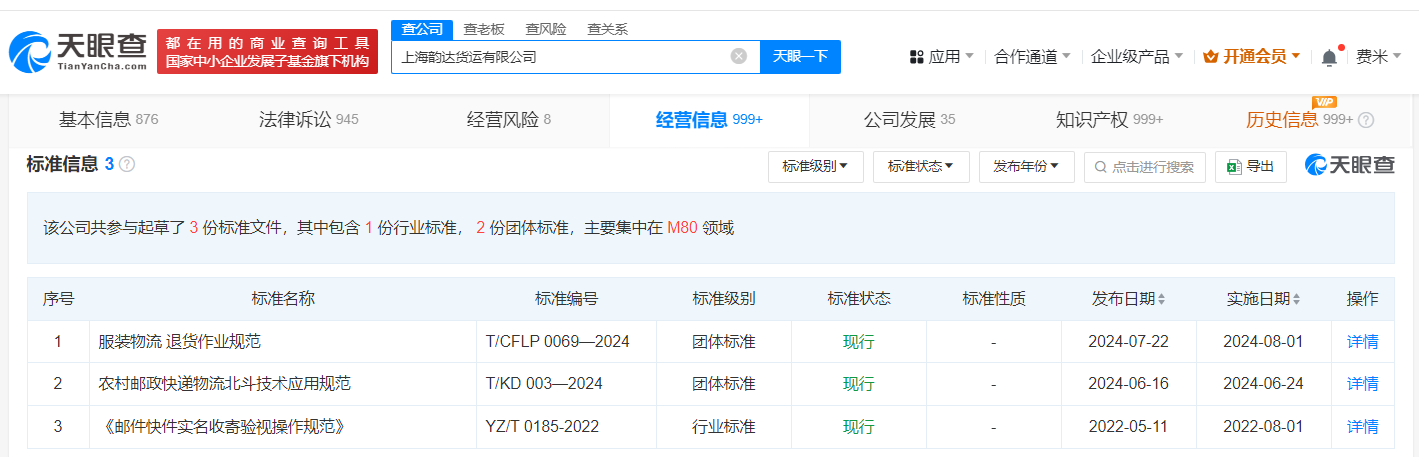
Task: Switch to 知识产权 tab
Action: tap(1109, 120)
